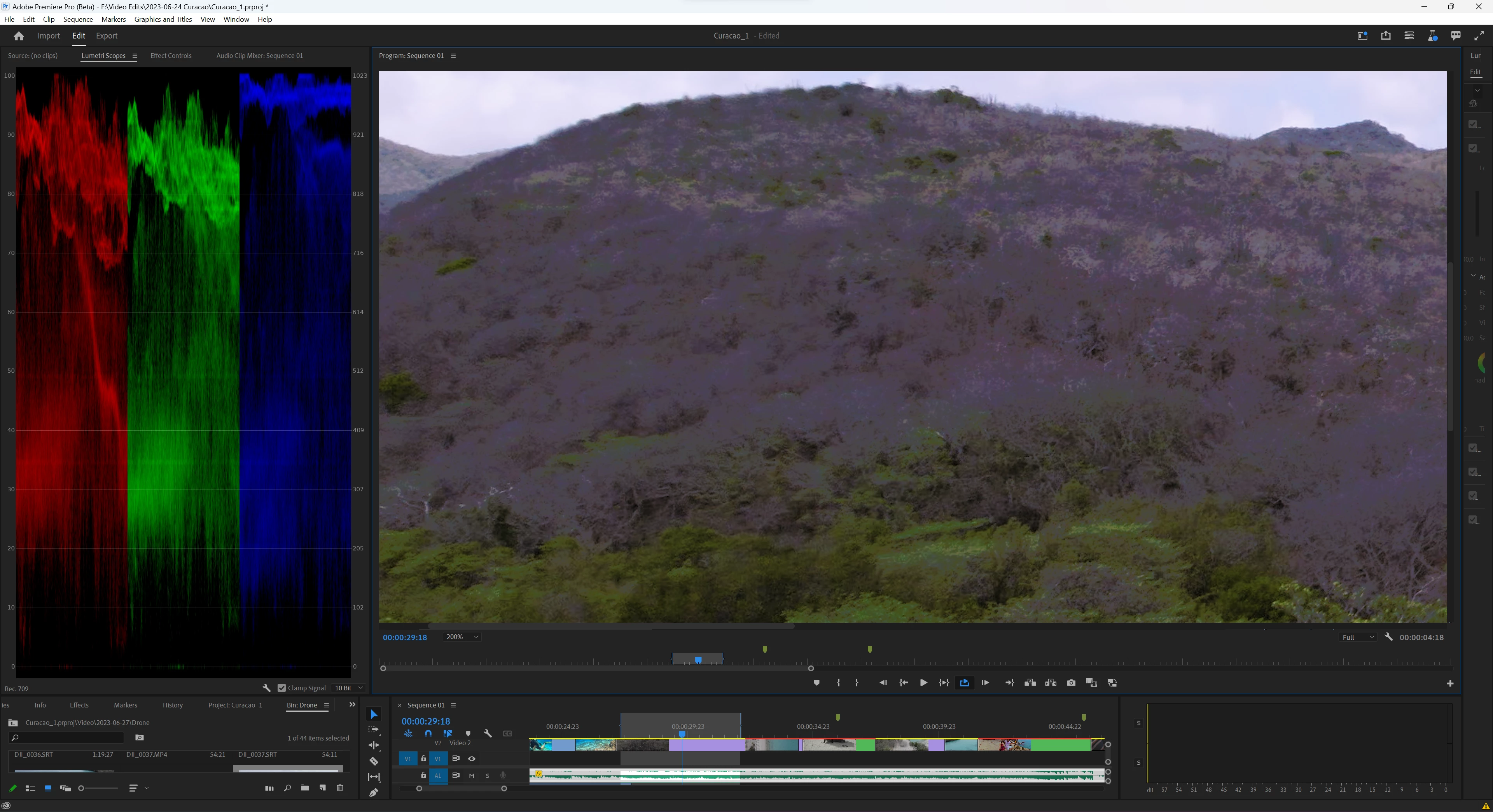Uncheck the Clamp Signal checkbox
This screenshot has height=812, width=1493.
point(281,688)
